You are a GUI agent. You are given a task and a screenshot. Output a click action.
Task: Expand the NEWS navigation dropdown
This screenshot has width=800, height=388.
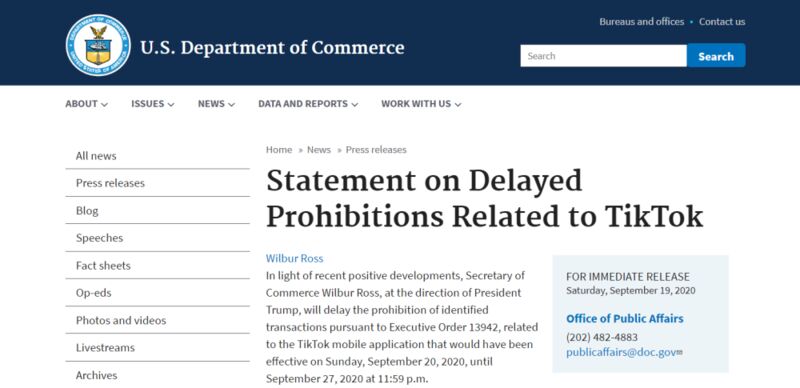[216, 104]
